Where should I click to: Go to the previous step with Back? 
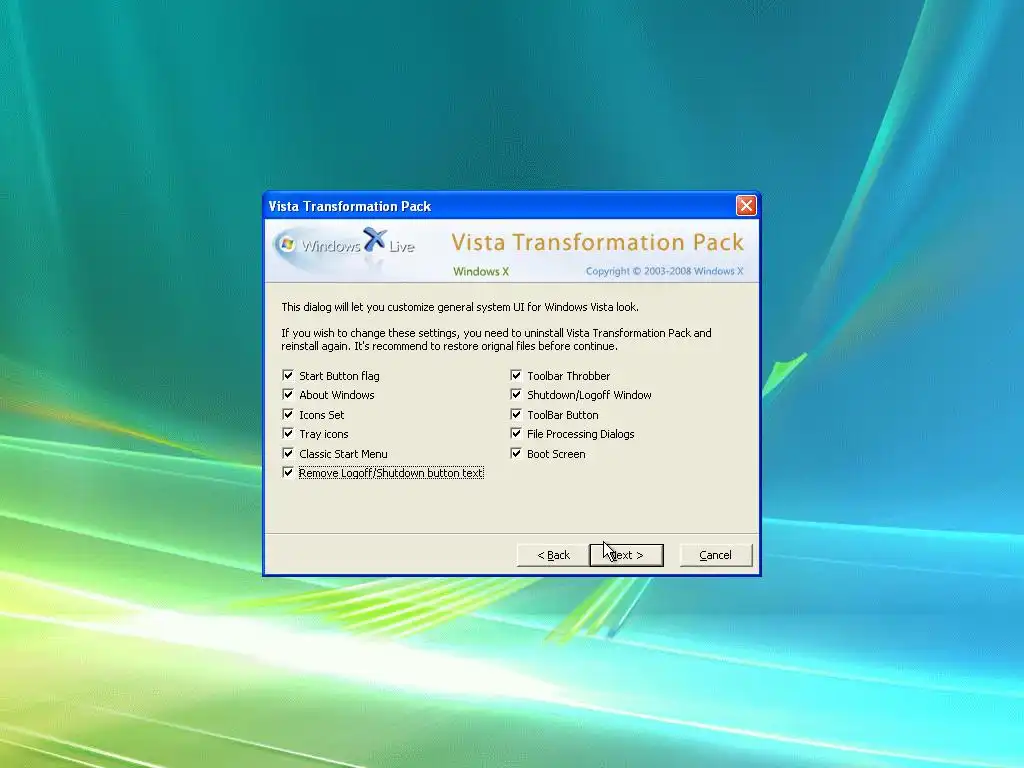coord(553,555)
